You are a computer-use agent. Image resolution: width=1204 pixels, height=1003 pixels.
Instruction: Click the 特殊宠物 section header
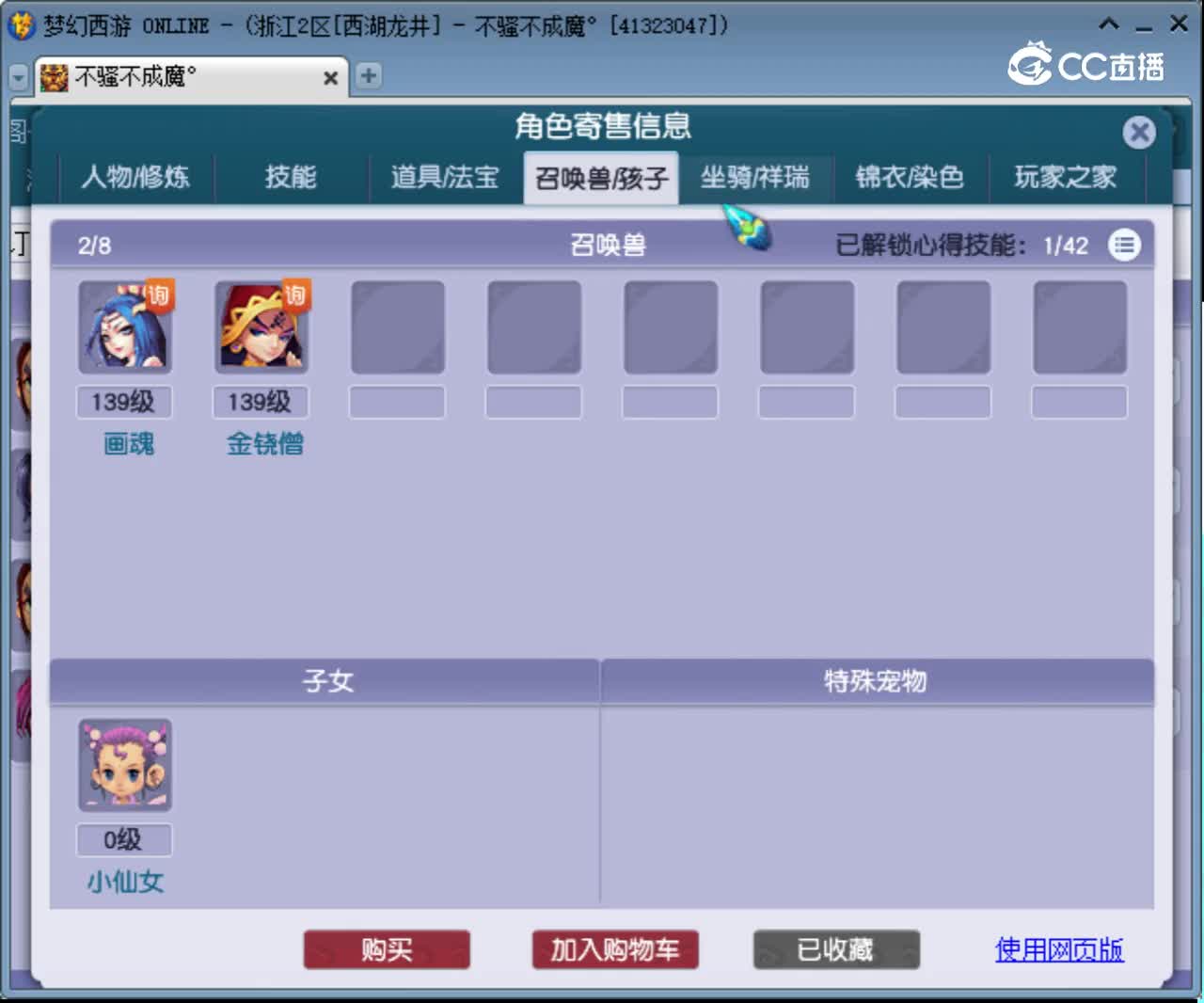click(x=877, y=681)
